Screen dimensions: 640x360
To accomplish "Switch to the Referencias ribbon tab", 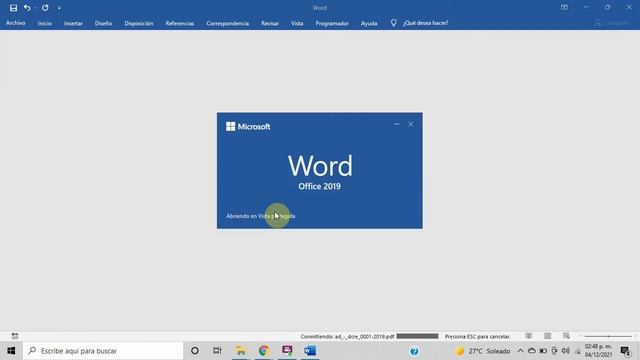I will pyautogui.click(x=180, y=23).
